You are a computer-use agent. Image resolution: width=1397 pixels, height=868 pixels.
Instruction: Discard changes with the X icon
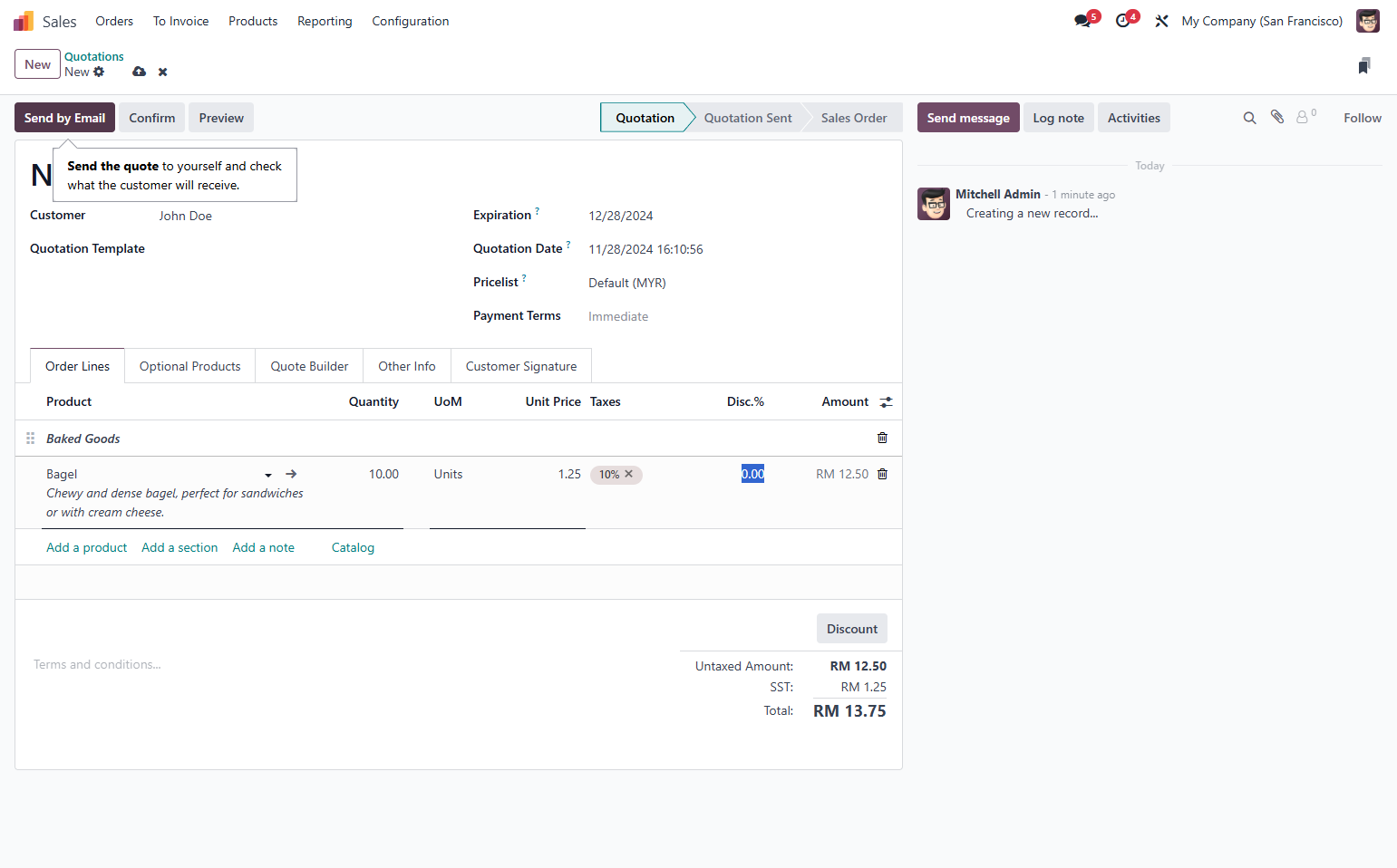(163, 72)
